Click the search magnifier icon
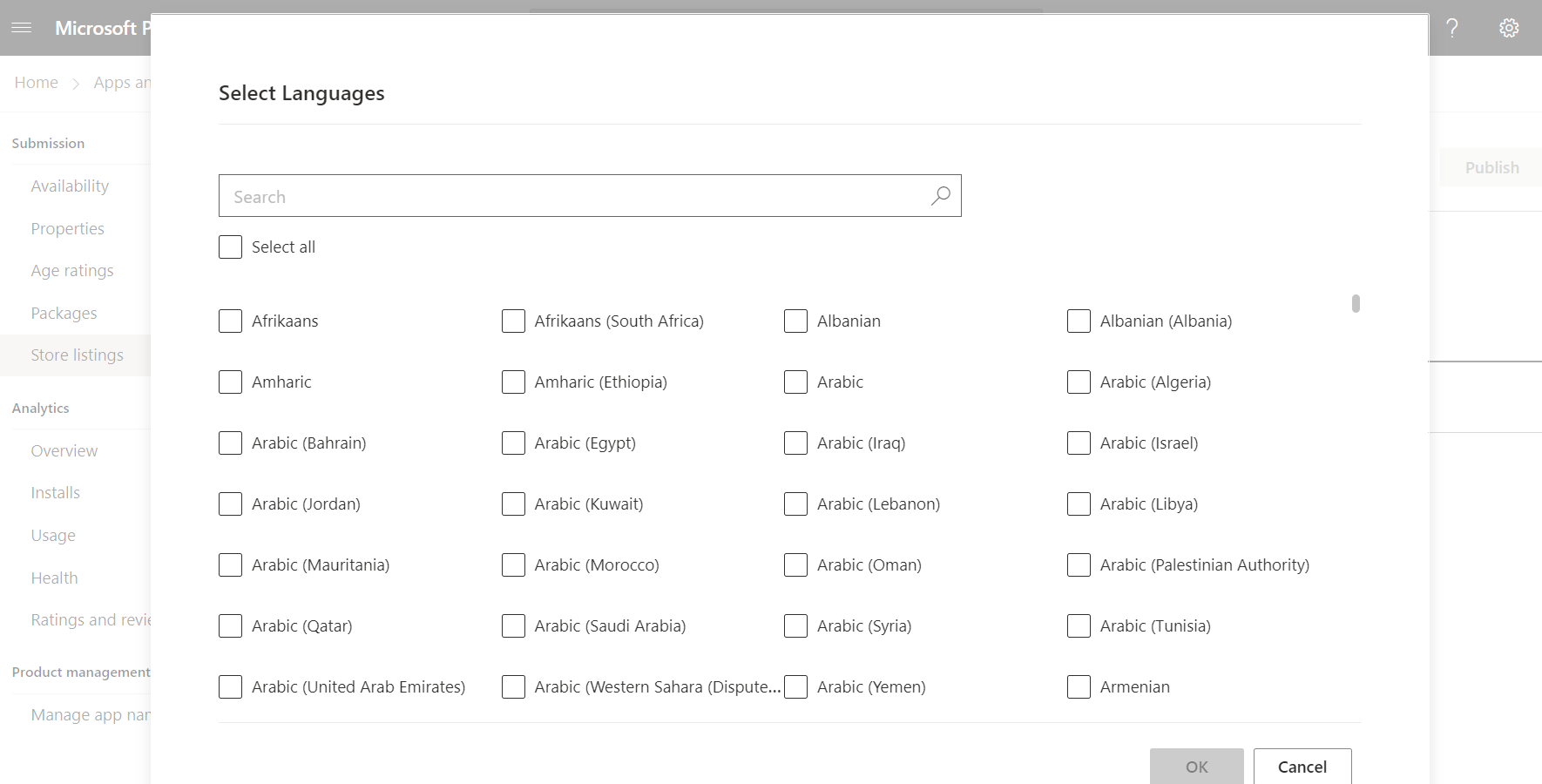Screen dimensions: 1542x784 [941, 196]
